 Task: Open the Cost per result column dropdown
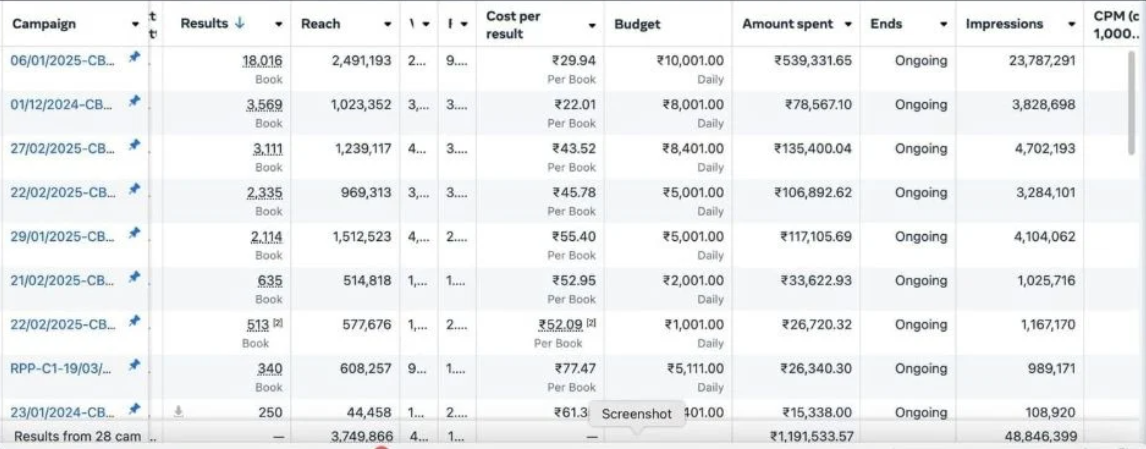[x=592, y=25]
